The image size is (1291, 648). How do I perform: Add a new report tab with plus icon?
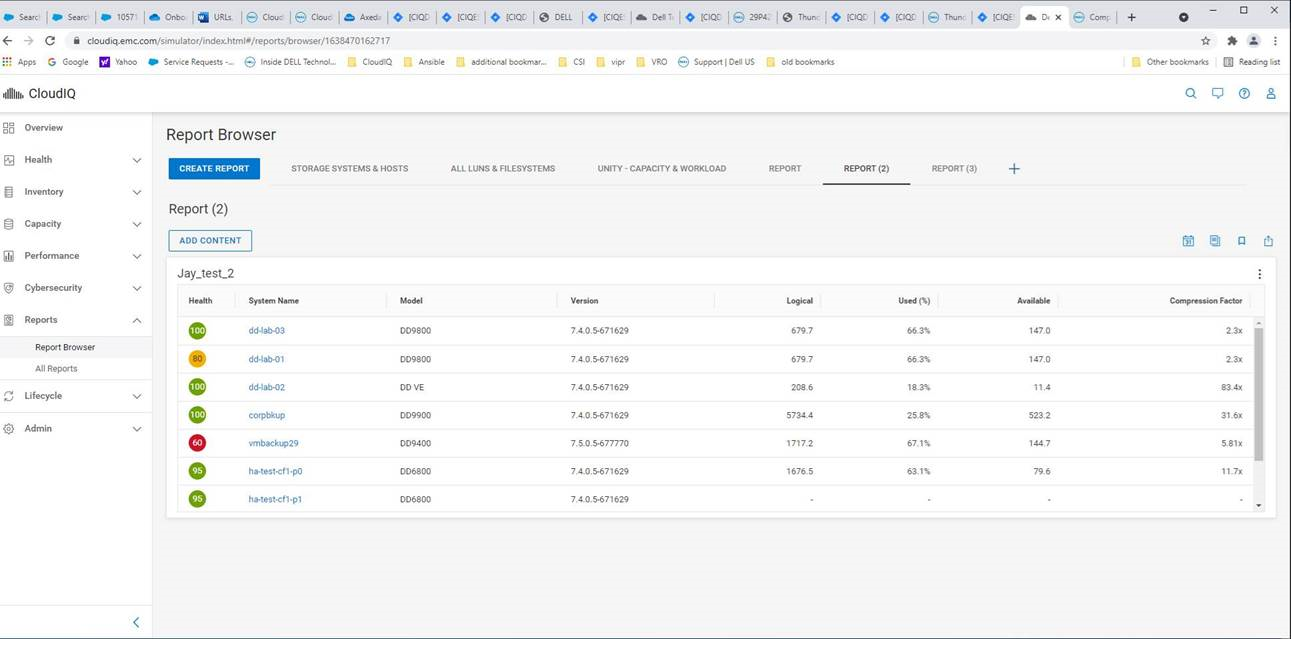tap(1014, 169)
